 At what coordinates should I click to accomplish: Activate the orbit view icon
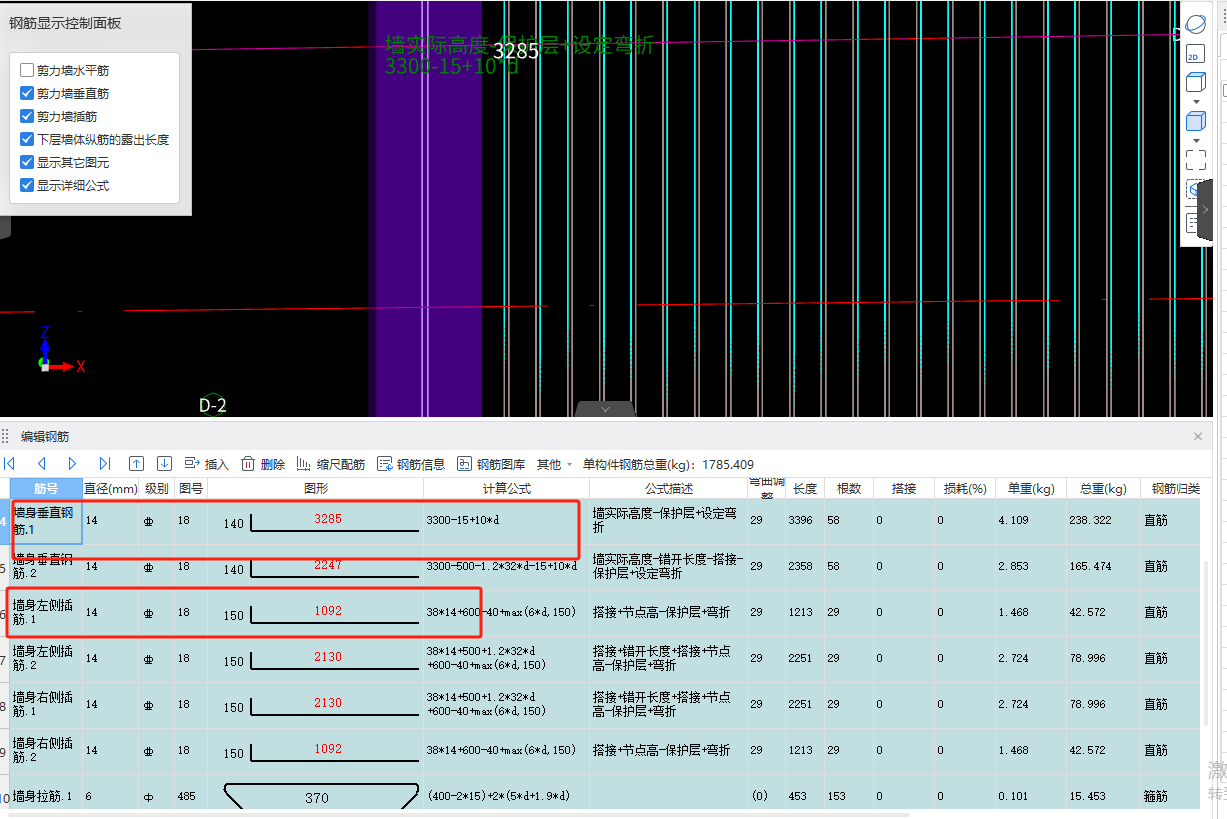click(x=1196, y=24)
